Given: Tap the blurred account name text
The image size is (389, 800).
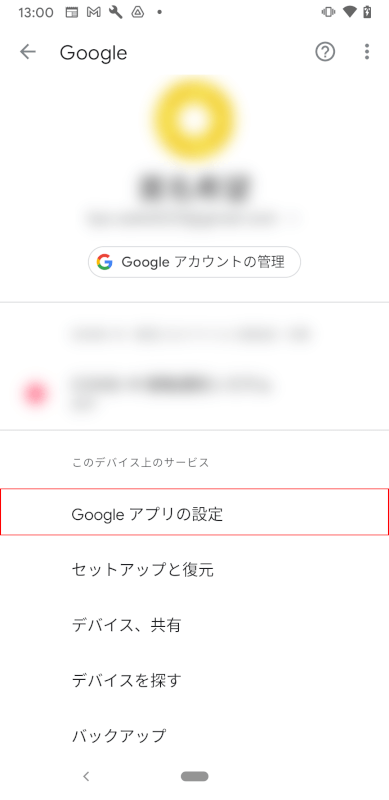Looking at the screenshot, I should (x=194, y=186).
